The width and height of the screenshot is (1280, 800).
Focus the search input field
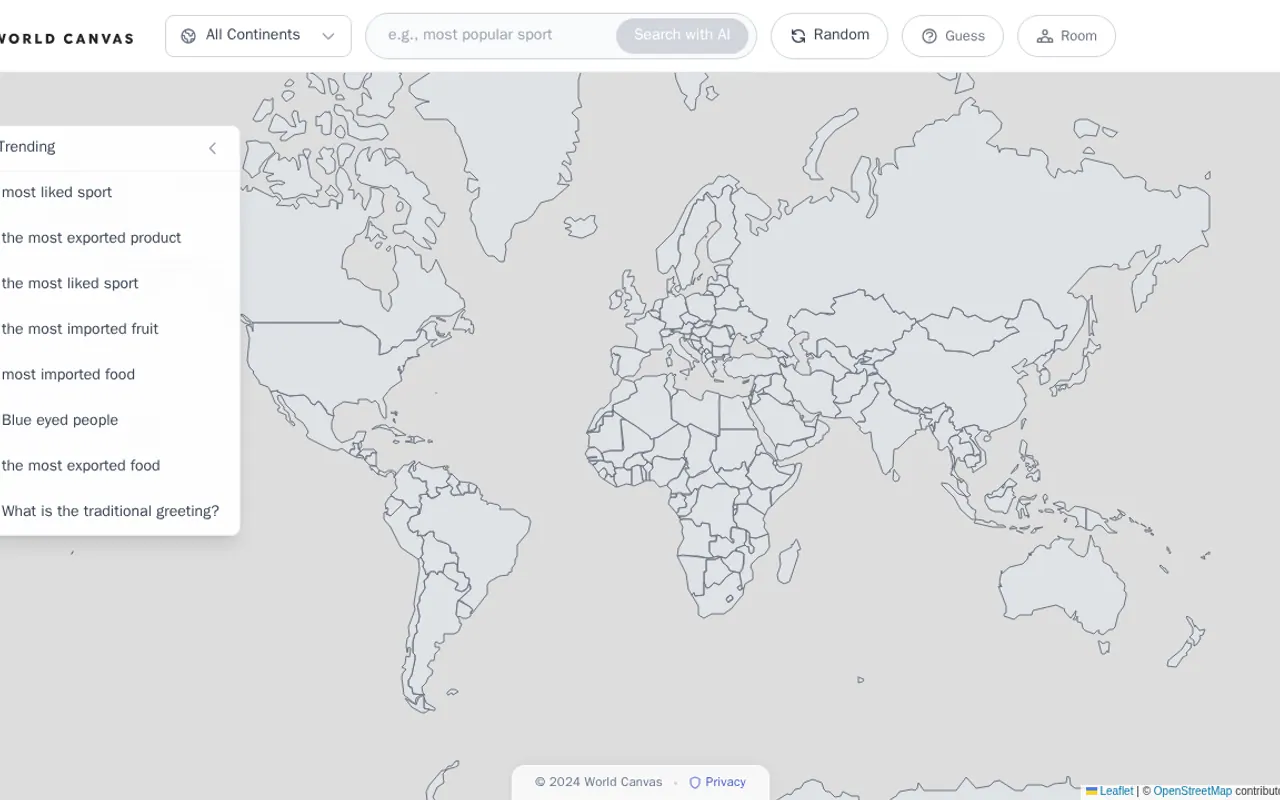click(x=496, y=35)
